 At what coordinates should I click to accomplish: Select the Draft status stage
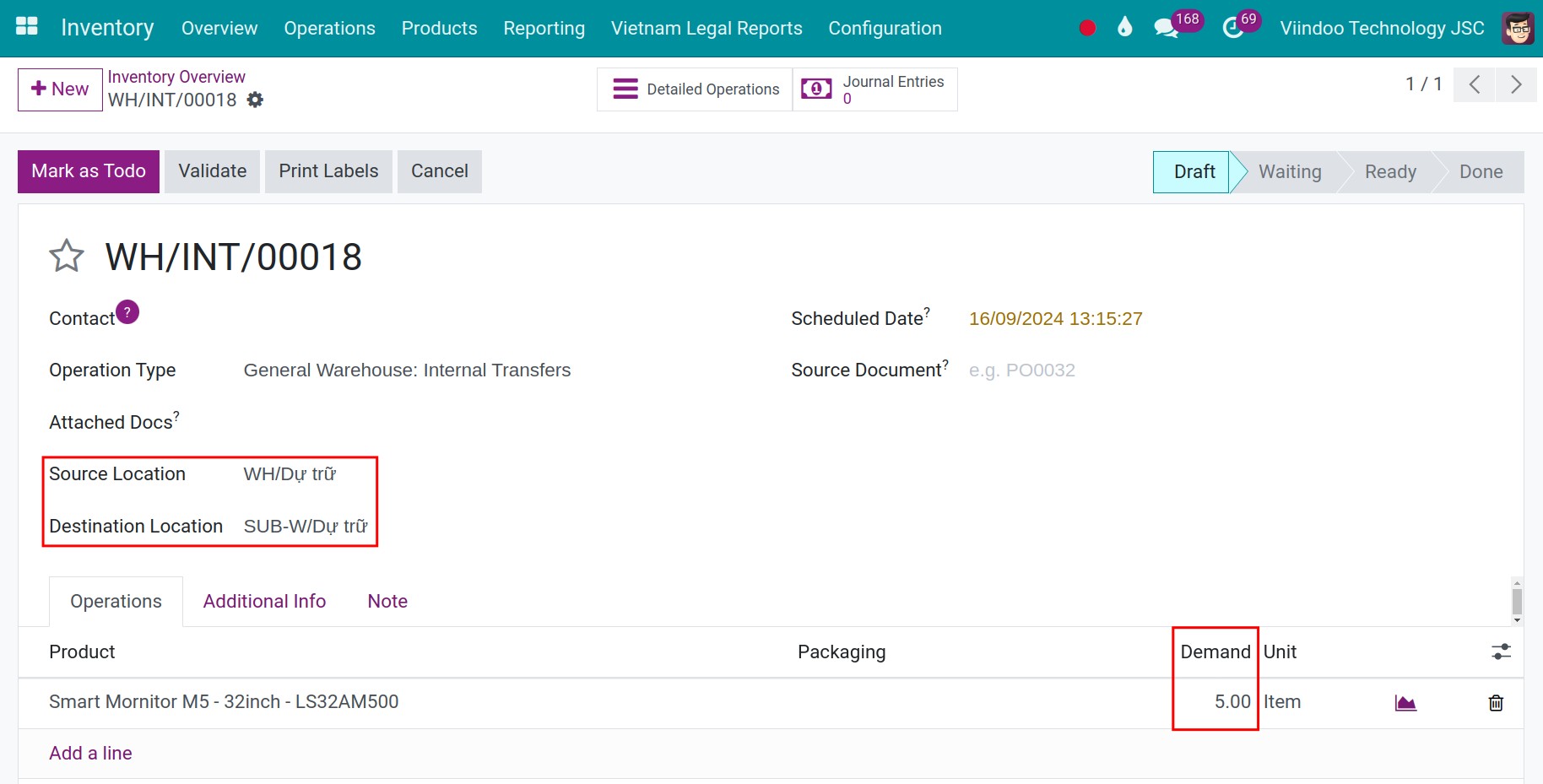pyautogui.click(x=1194, y=172)
